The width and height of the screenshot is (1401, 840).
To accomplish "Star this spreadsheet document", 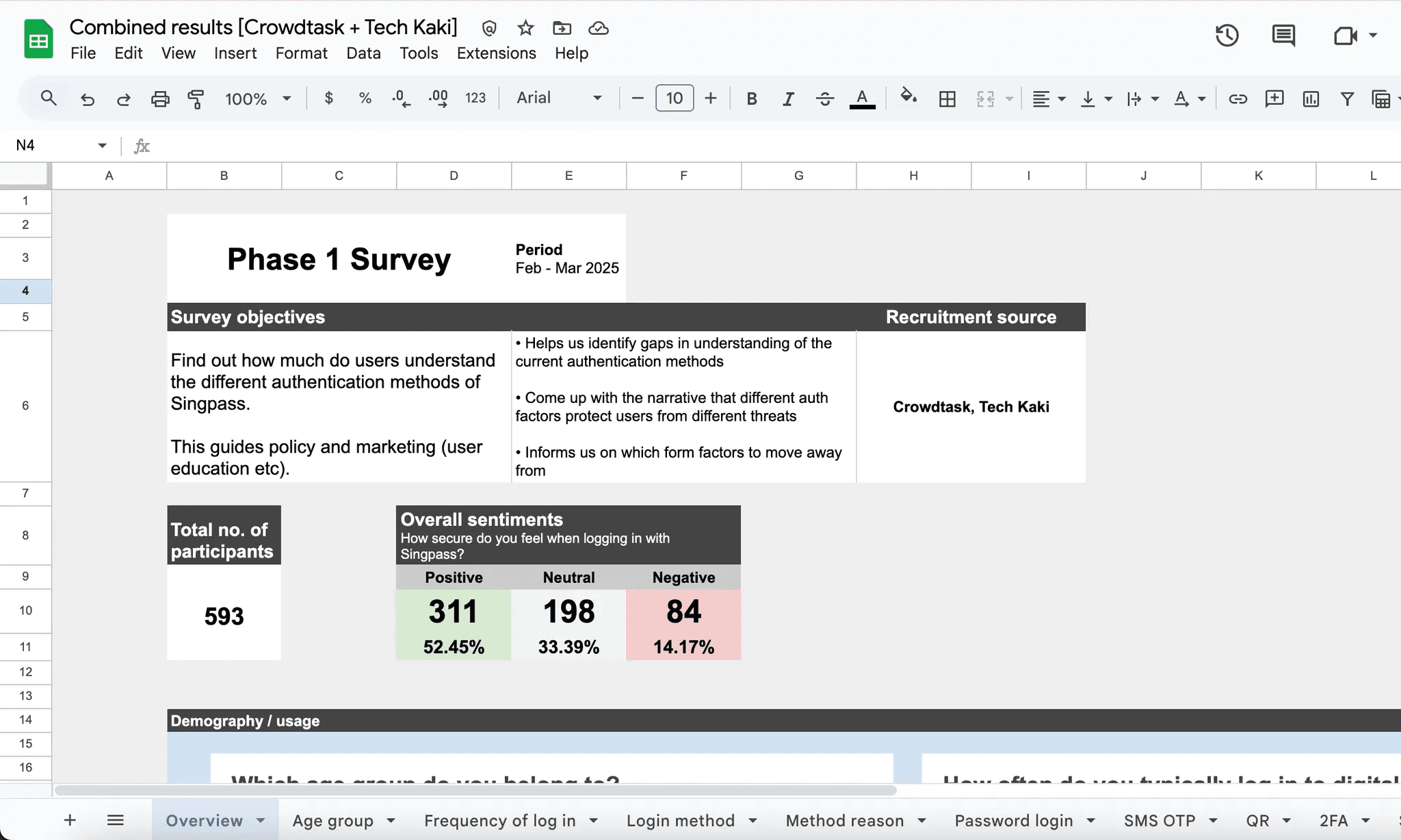I will coord(525,28).
